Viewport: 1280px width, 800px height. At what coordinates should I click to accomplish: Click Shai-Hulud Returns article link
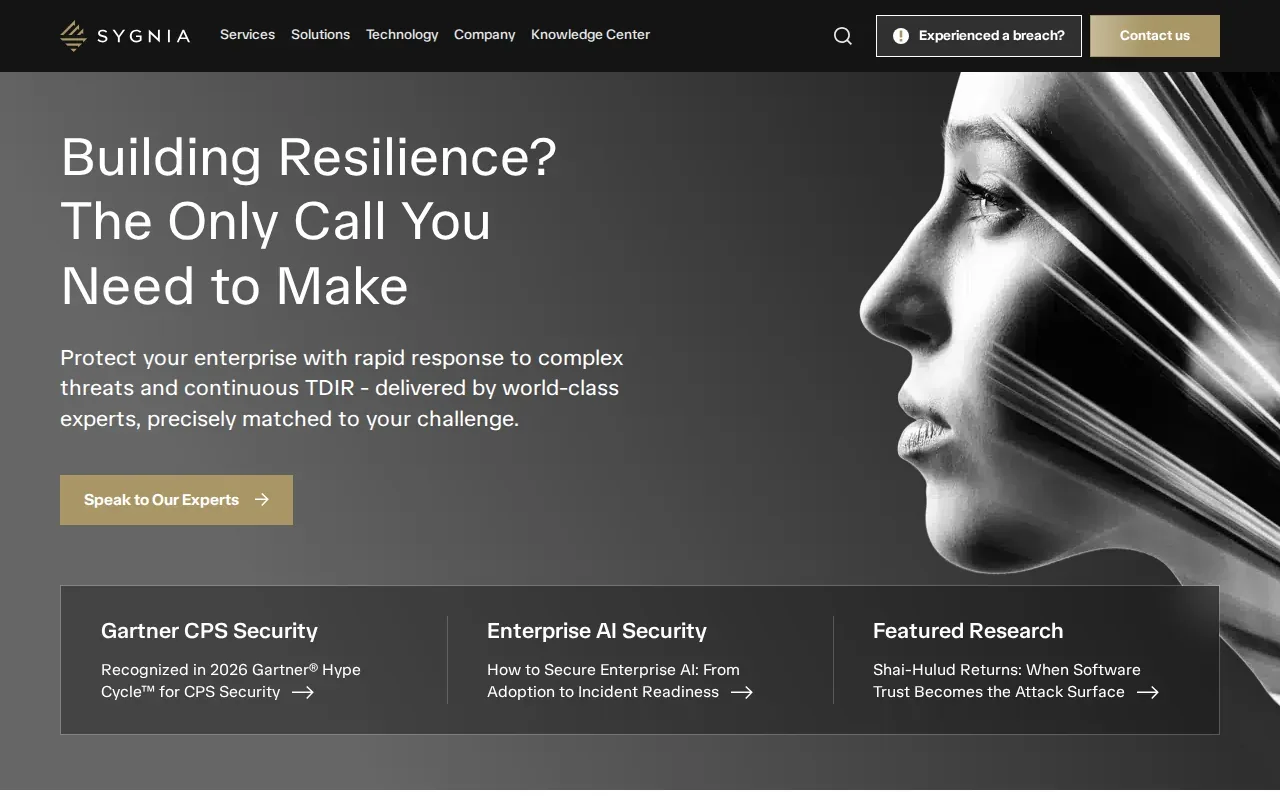click(x=1016, y=681)
